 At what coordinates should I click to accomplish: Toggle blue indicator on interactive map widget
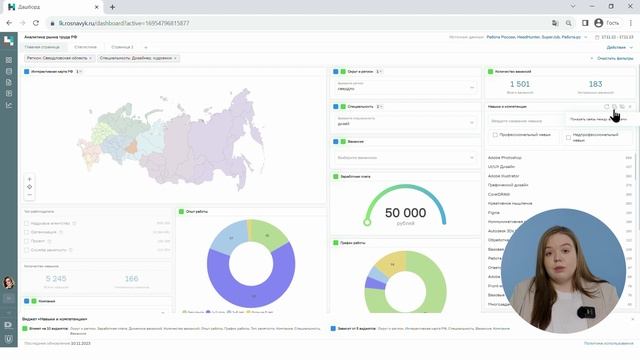27,71
